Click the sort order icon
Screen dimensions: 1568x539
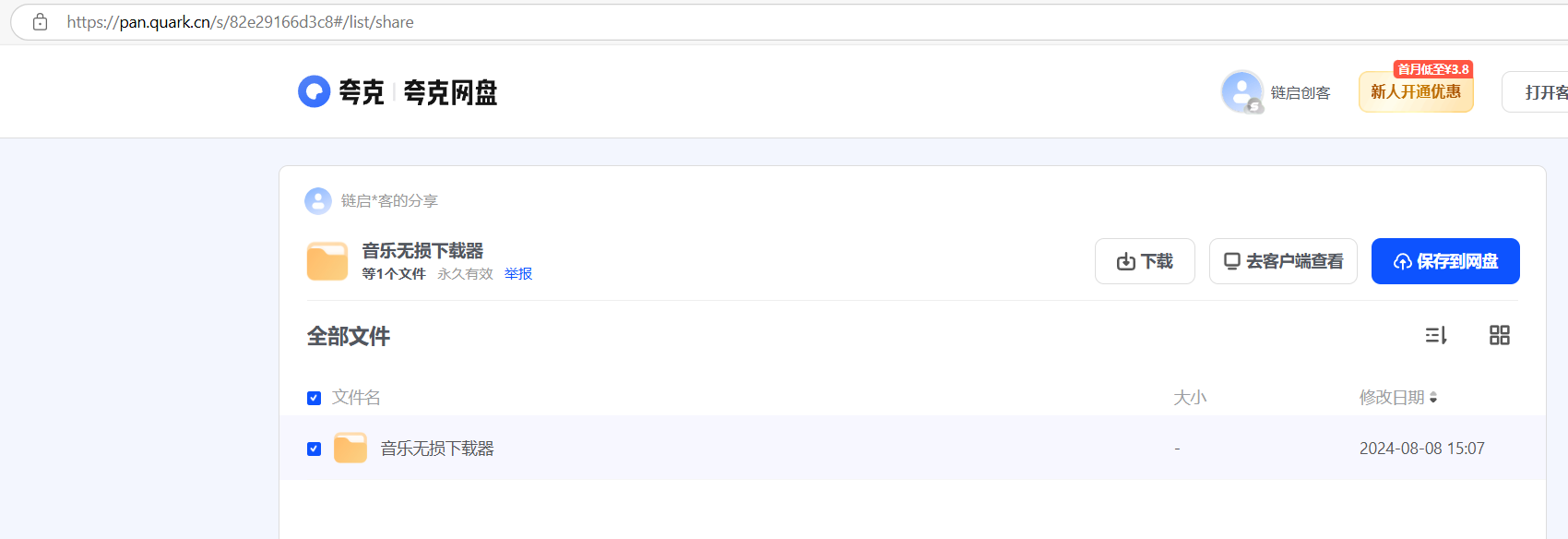pos(1436,335)
